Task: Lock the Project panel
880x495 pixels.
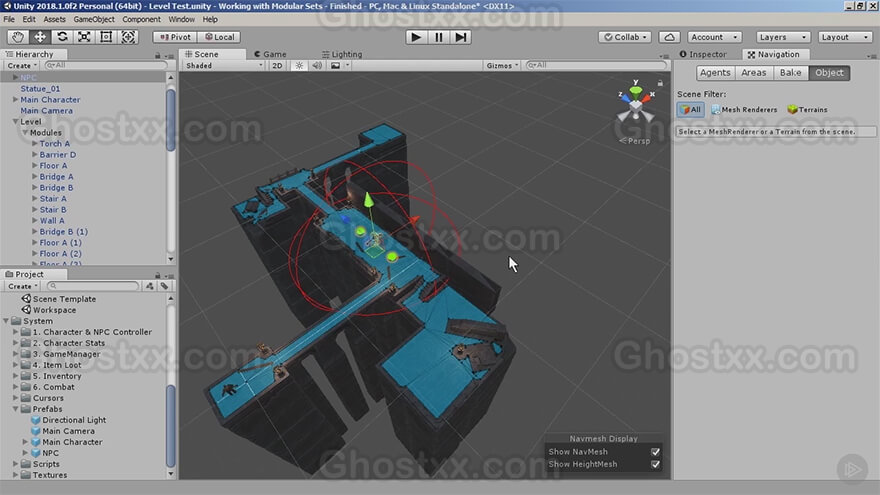Action: click(x=158, y=276)
